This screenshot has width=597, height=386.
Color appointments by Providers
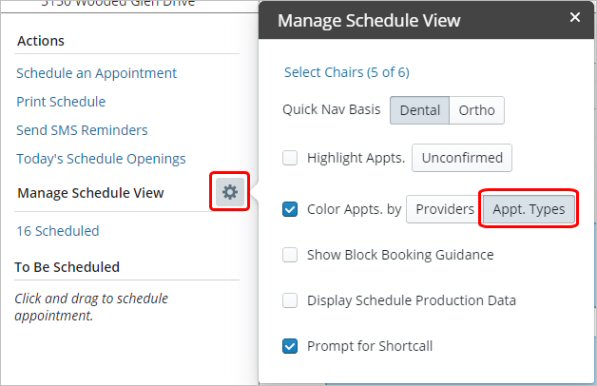tap(444, 209)
